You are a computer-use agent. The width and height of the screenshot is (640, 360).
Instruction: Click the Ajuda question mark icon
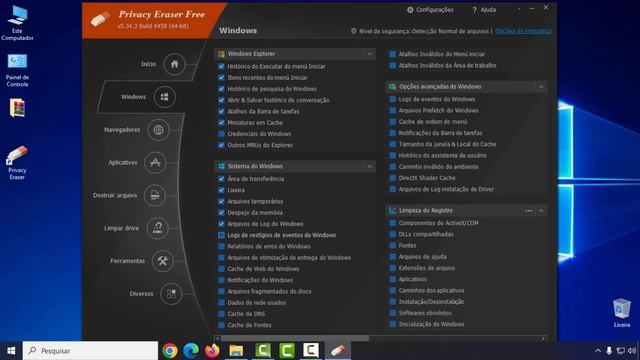(474, 10)
